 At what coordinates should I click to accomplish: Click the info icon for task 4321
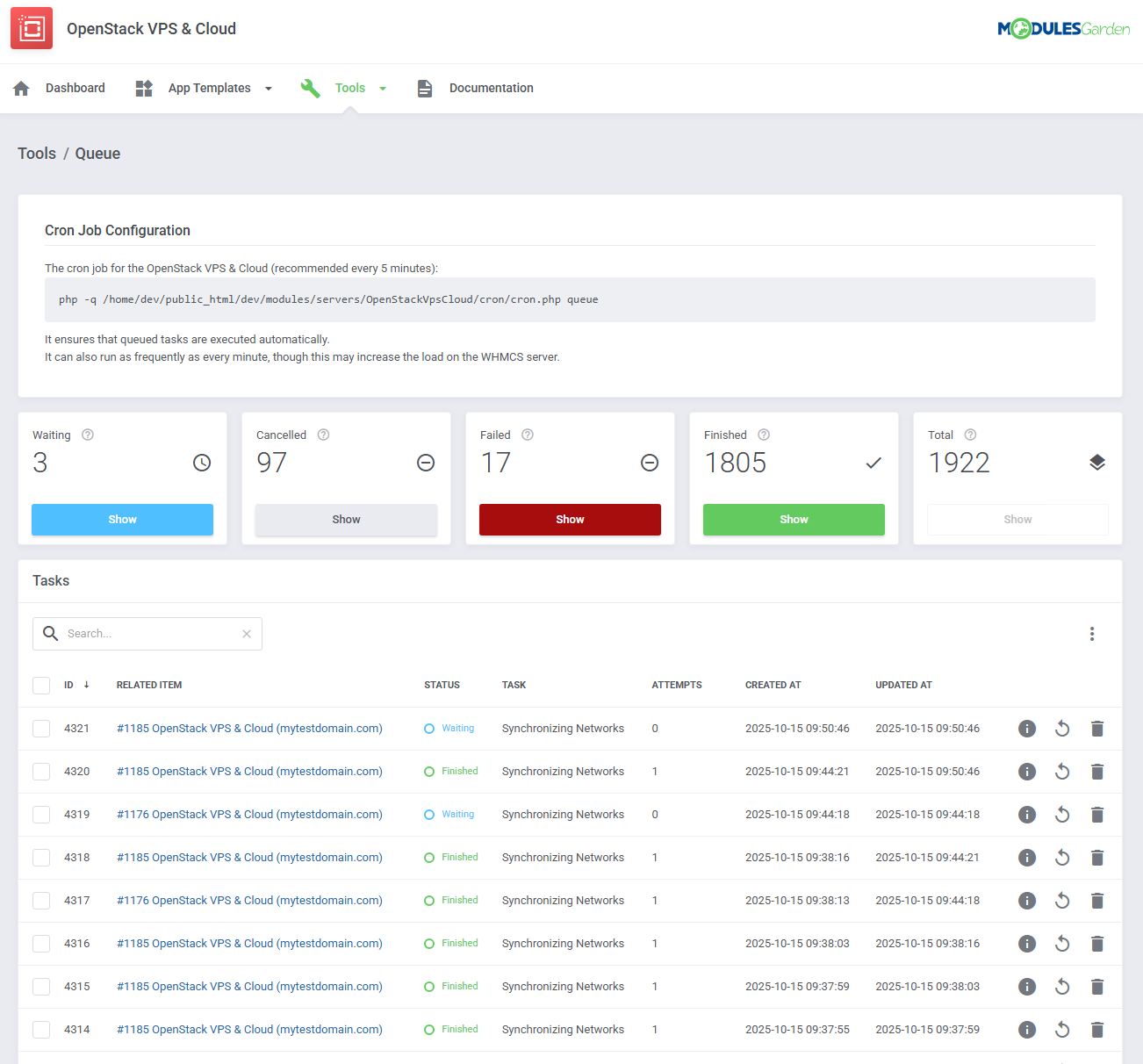(x=1026, y=729)
